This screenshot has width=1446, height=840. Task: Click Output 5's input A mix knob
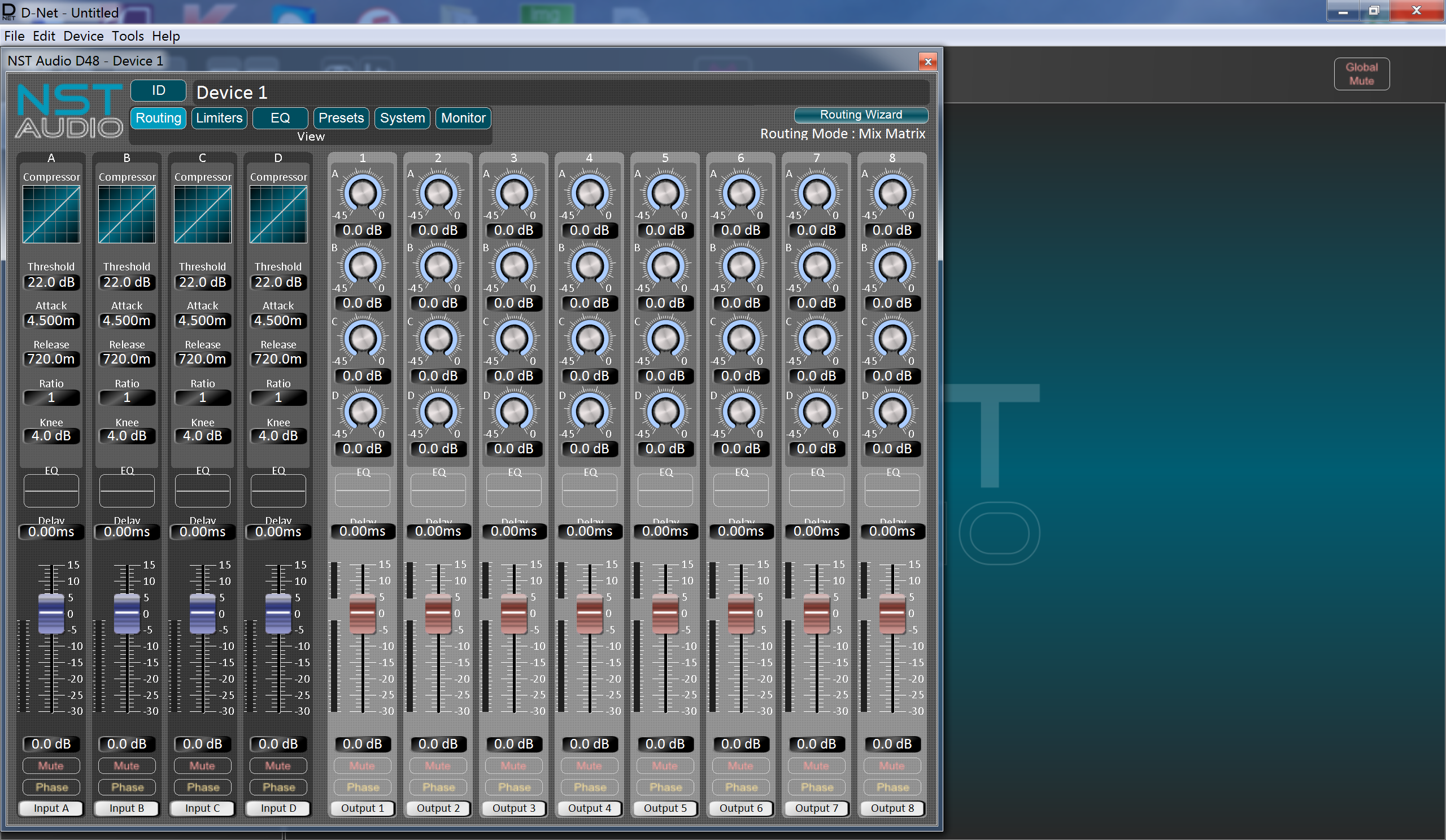click(x=665, y=193)
